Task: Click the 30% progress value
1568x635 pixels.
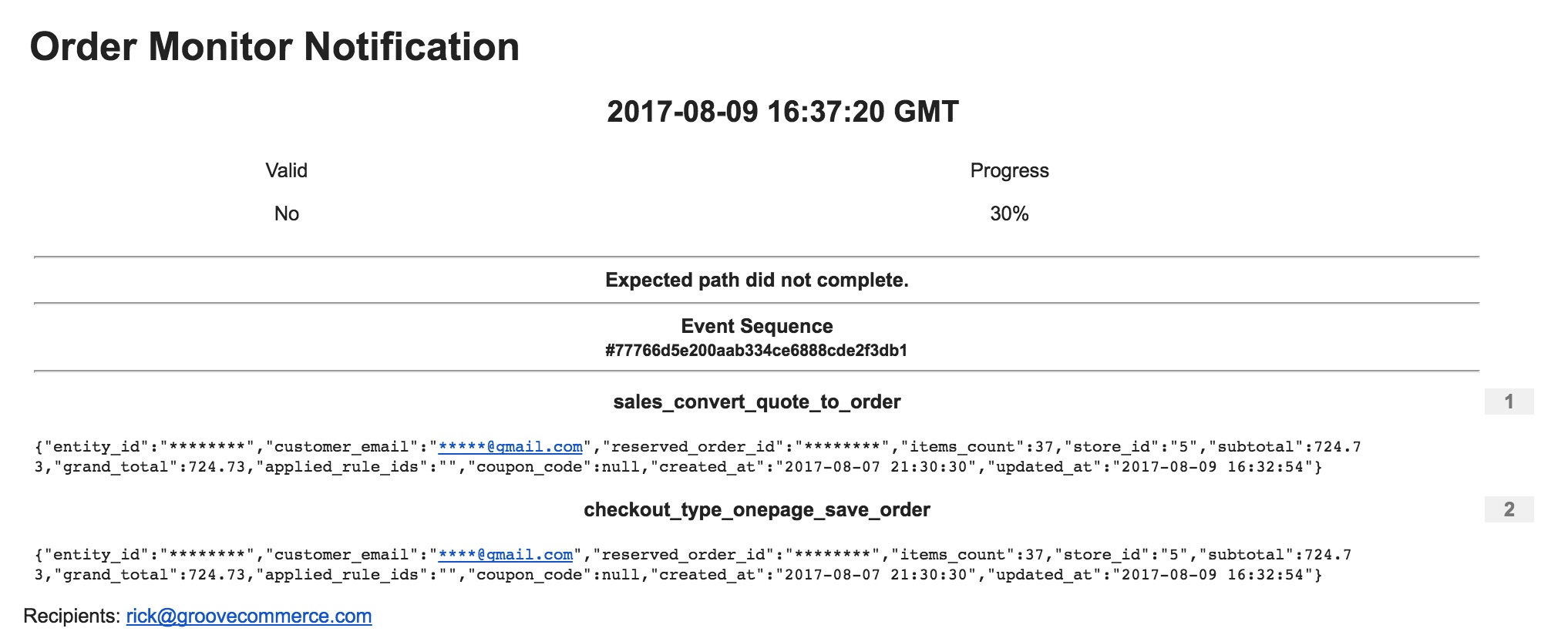Action: click(x=1009, y=213)
